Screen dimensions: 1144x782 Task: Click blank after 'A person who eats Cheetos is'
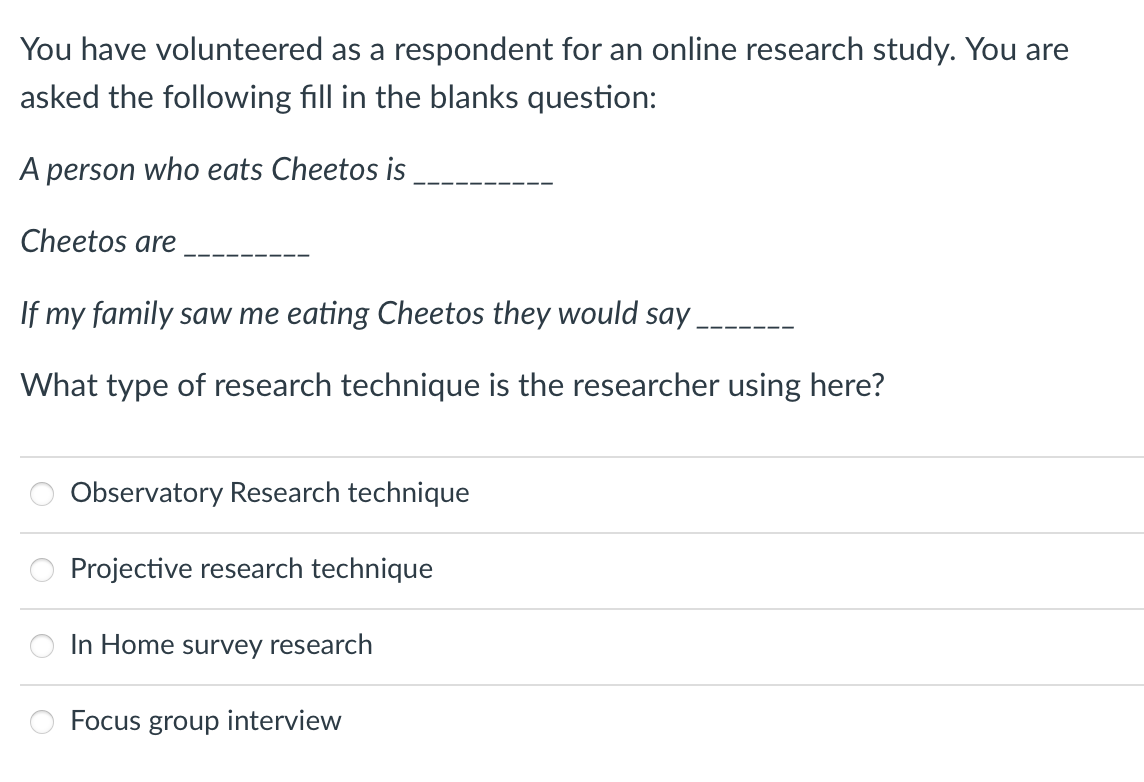point(483,180)
